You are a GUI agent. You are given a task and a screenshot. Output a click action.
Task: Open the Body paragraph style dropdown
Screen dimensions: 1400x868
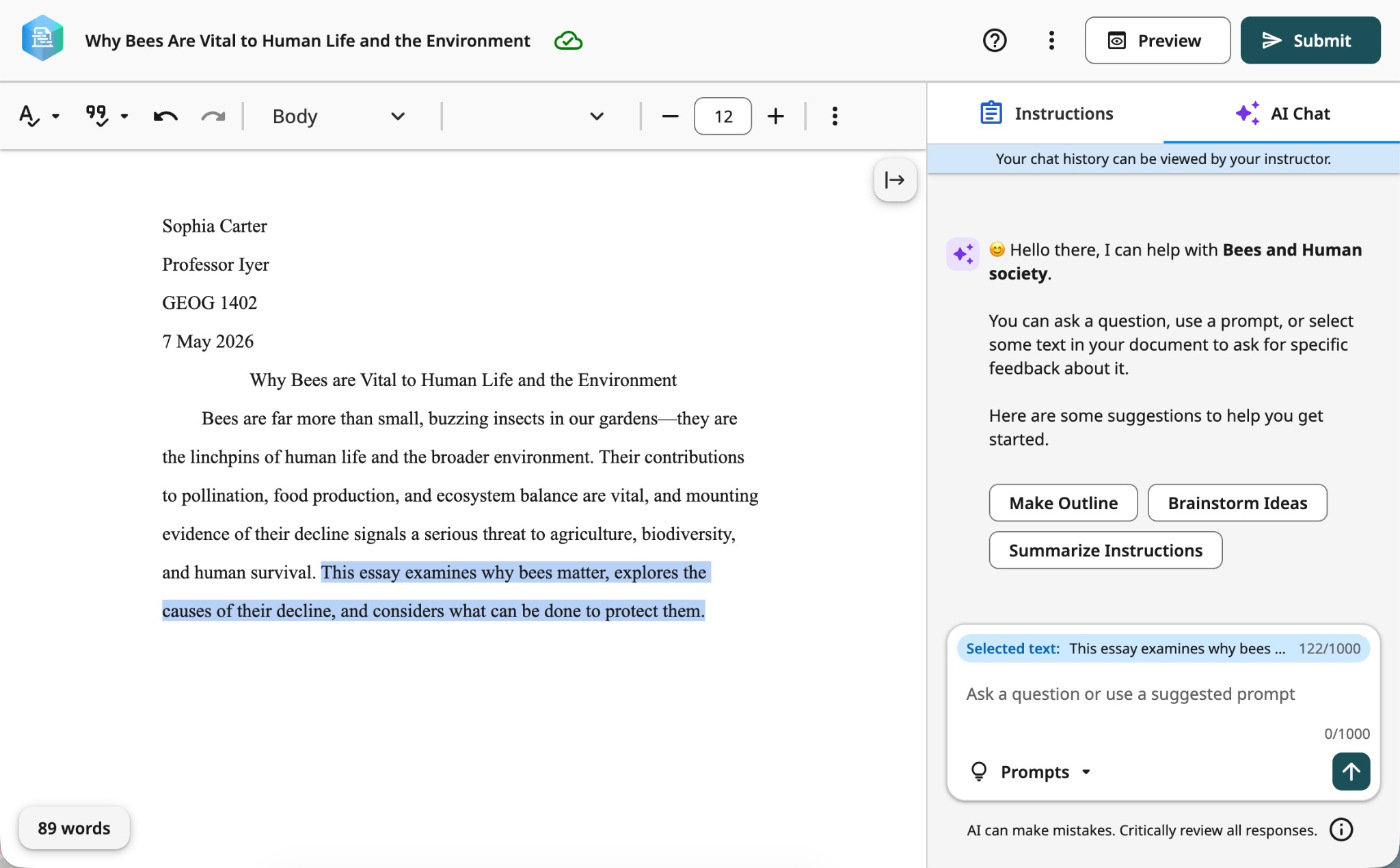338,116
